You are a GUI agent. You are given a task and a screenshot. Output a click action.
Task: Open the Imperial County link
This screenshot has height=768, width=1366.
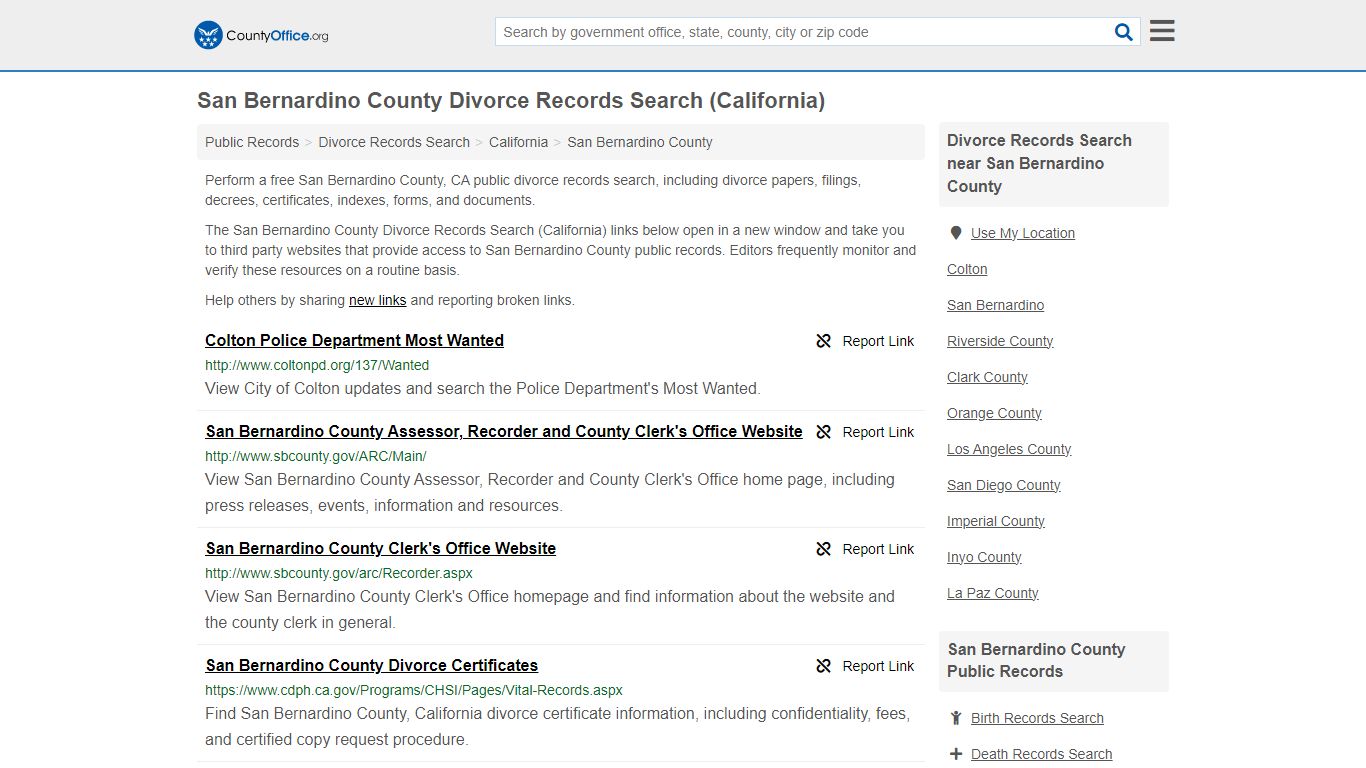point(996,521)
